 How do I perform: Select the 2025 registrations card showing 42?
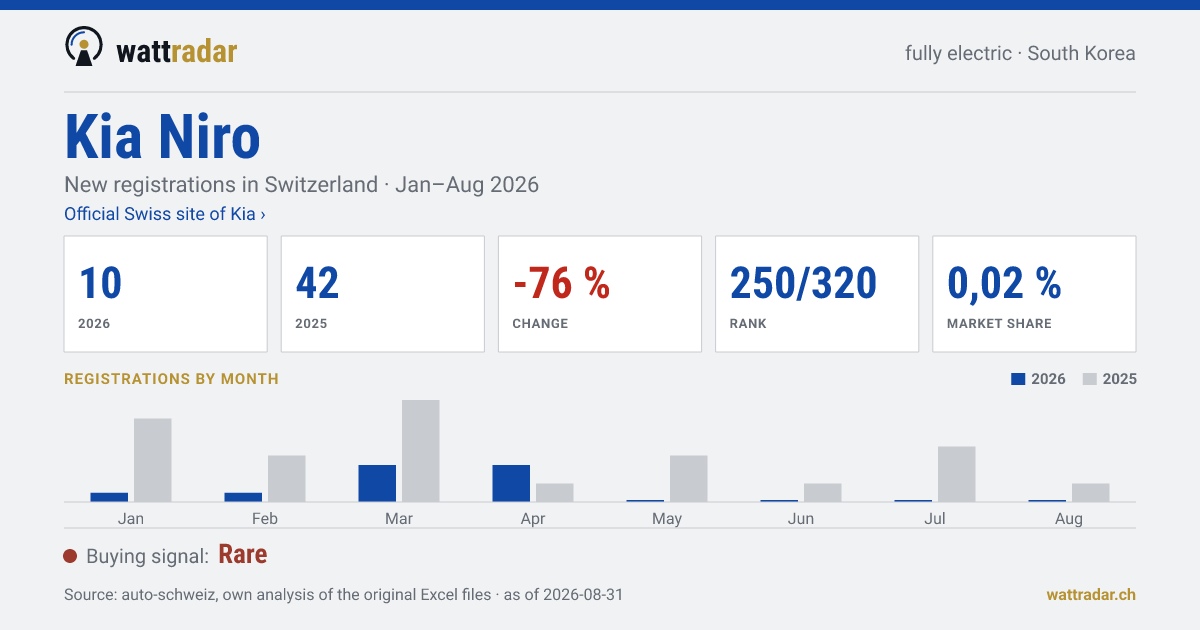[383, 294]
